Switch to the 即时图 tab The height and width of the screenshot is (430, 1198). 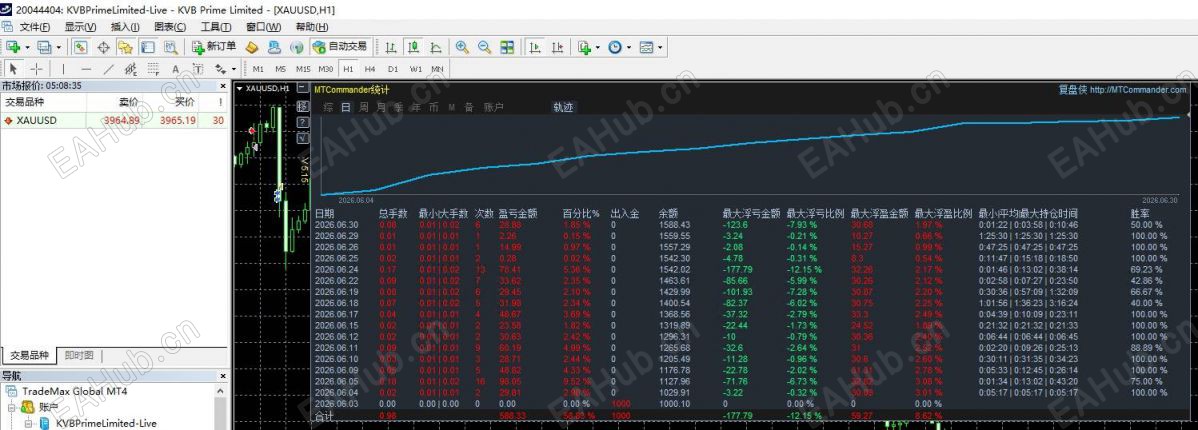tap(79, 356)
